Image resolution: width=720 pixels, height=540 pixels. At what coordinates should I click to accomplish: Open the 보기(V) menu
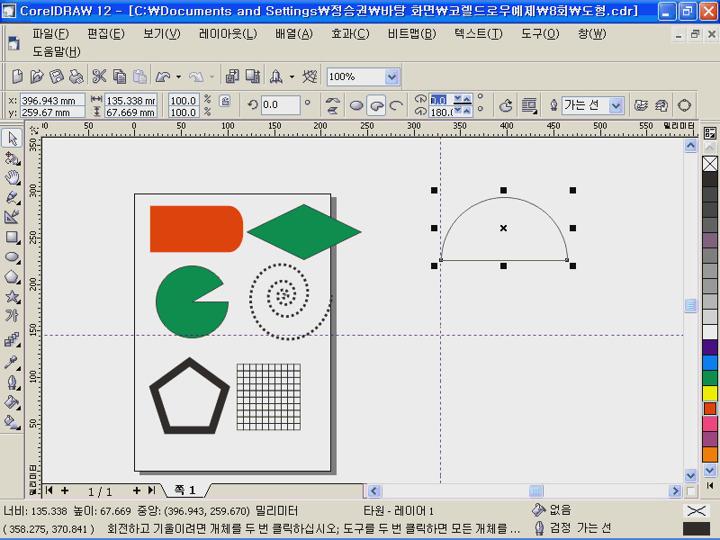point(162,34)
